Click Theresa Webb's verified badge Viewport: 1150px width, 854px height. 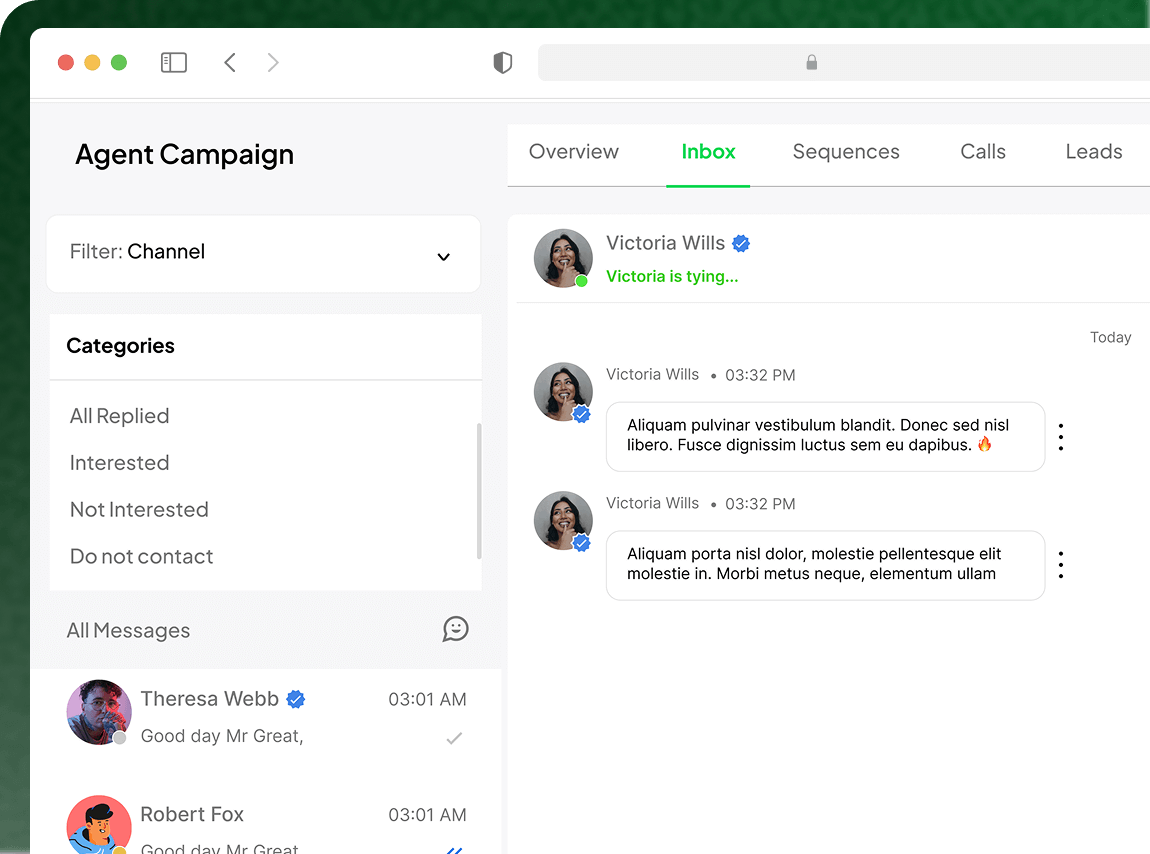click(296, 699)
